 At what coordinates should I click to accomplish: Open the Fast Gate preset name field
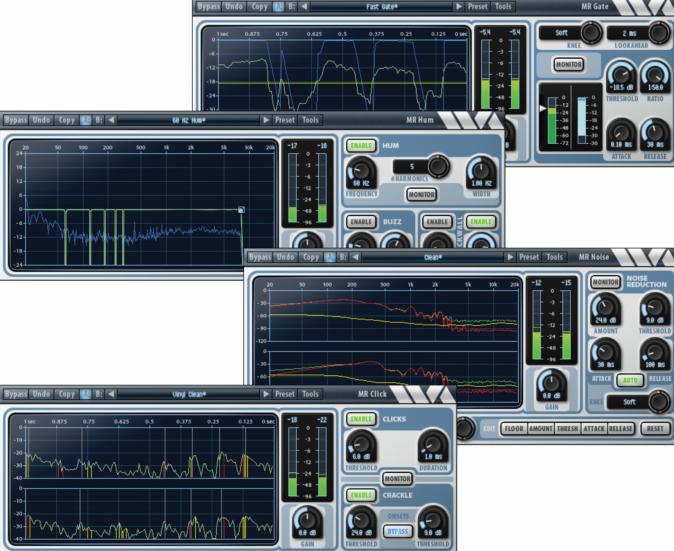[381, 6]
